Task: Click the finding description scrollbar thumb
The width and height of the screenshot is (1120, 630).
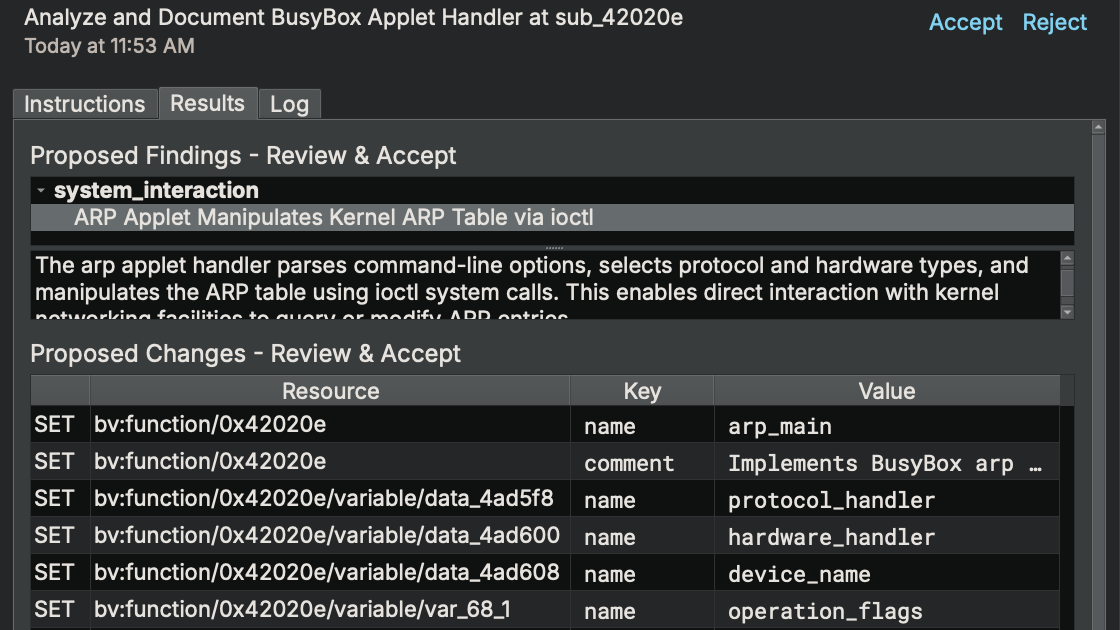Action: click(x=1067, y=283)
